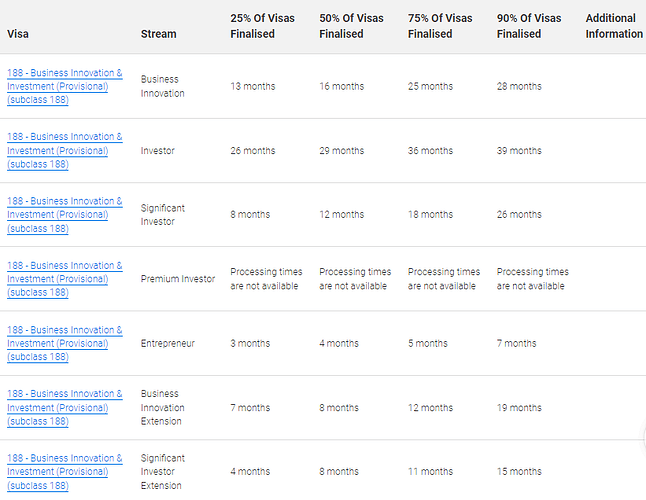Open the subclass 188 link in the Significant Investor Extension row
Viewport: 646px width, 500px height.
click(x=65, y=472)
